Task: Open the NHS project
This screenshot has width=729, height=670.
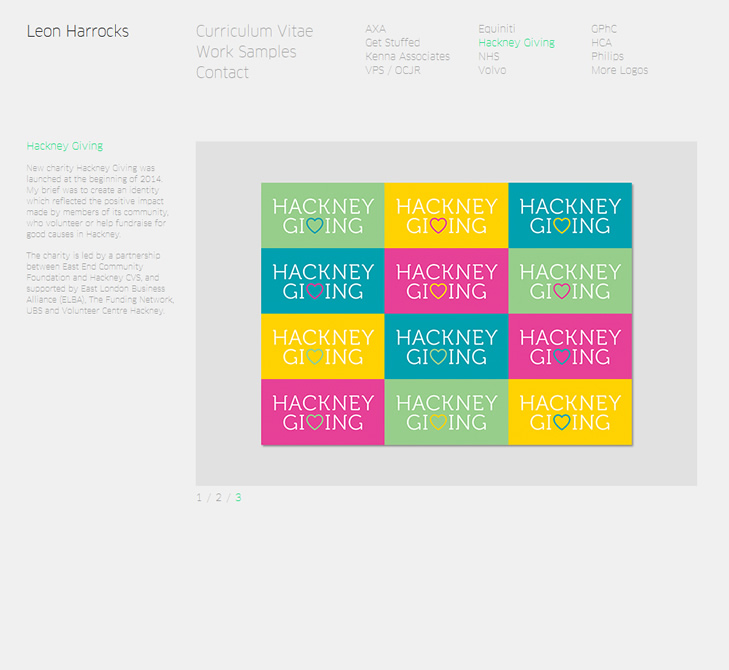Action: (x=489, y=56)
